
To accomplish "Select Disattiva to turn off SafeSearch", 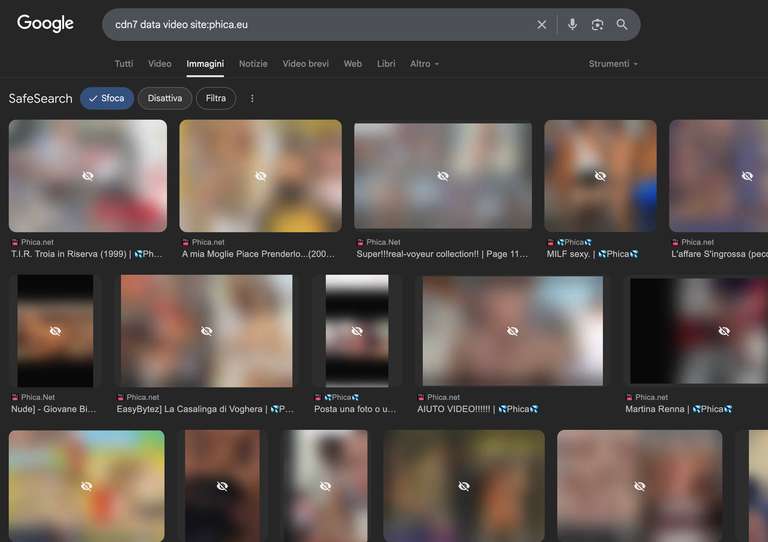I will (166, 98).
